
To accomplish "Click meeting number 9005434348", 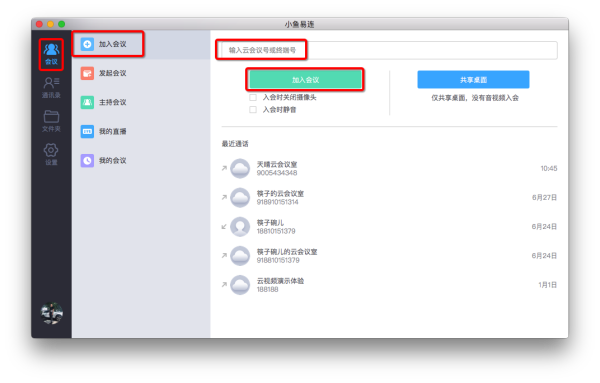I will click(277, 173).
